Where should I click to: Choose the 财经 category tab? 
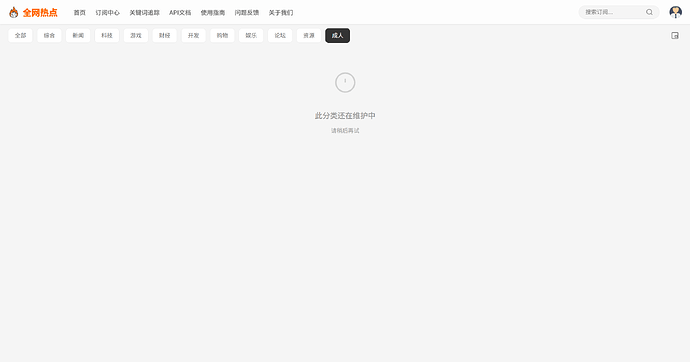click(x=165, y=36)
